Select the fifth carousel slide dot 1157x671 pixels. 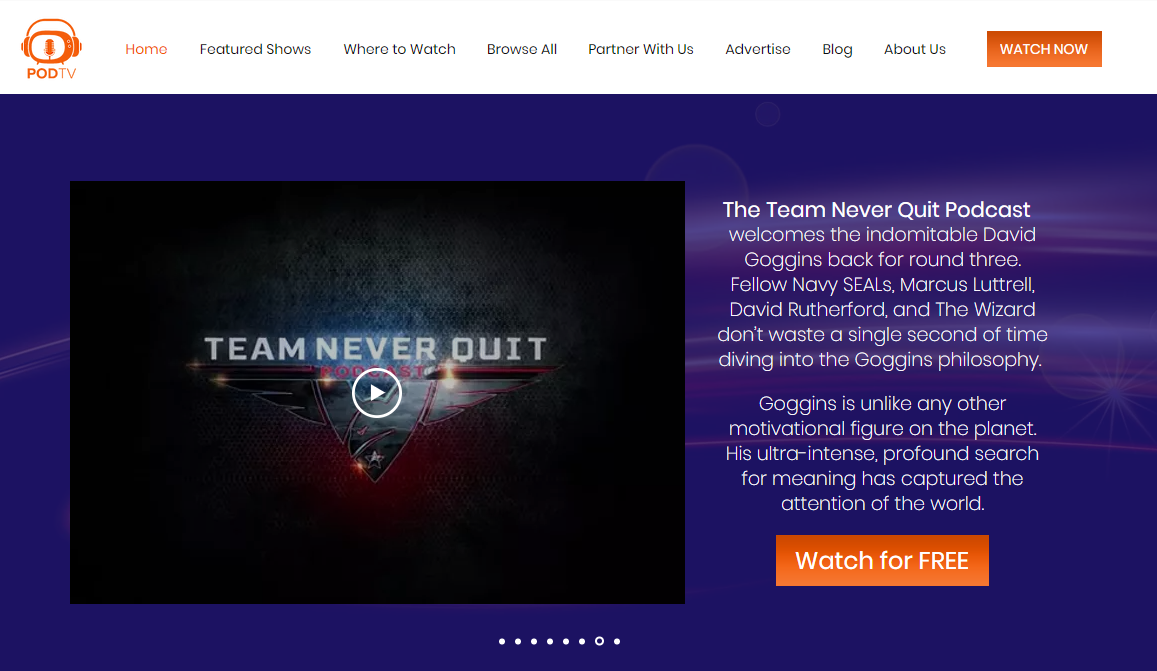point(566,641)
